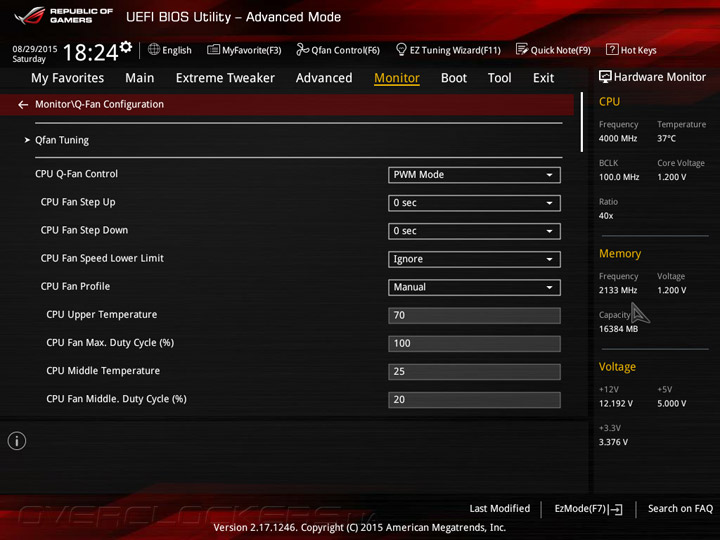Click the Hardware Monitor screen icon
Viewport: 720px width, 540px height.
(x=605, y=77)
